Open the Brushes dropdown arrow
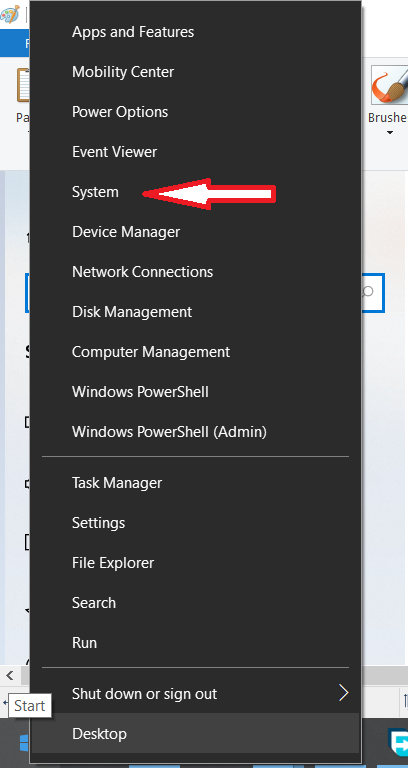 click(390, 132)
